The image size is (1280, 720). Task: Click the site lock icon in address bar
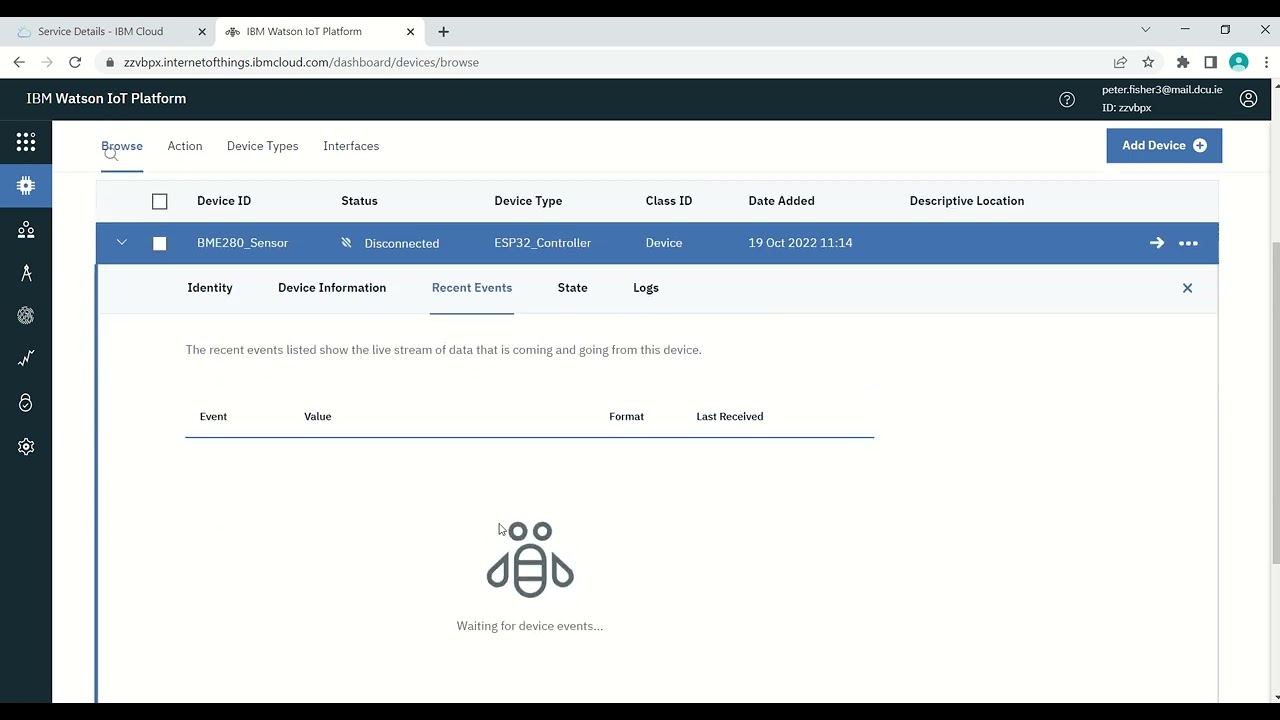(x=110, y=62)
